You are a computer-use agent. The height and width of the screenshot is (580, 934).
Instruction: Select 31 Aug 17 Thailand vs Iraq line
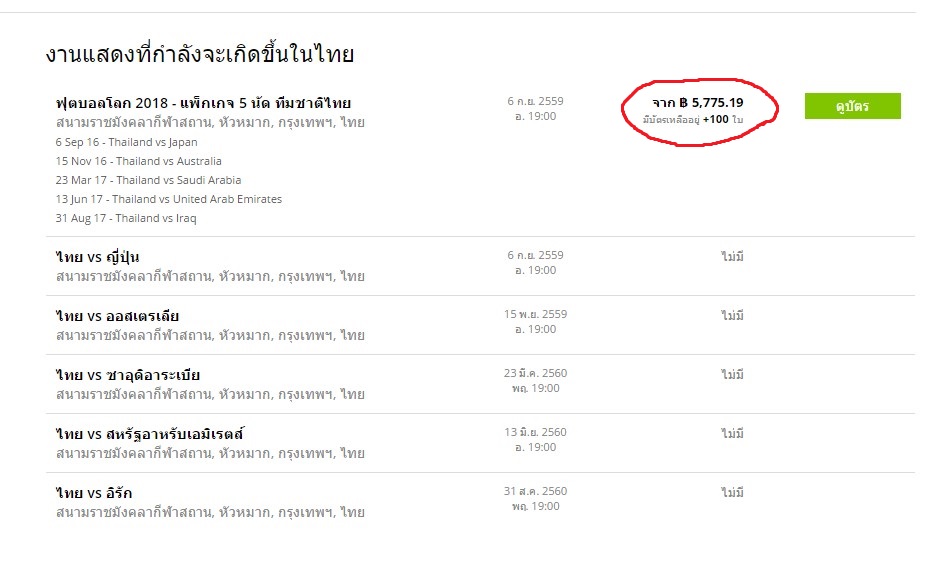[x=126, y=218]
